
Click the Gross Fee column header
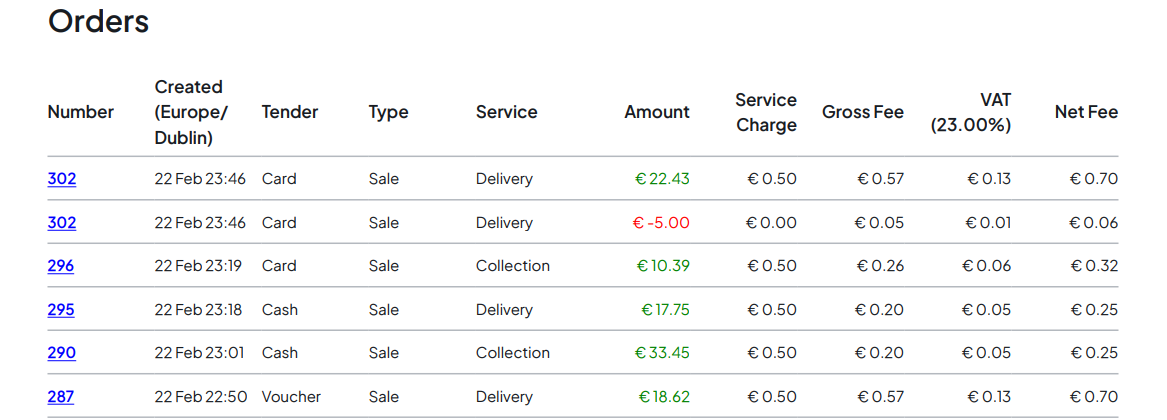pyautogui.click(x=862, y=112)
